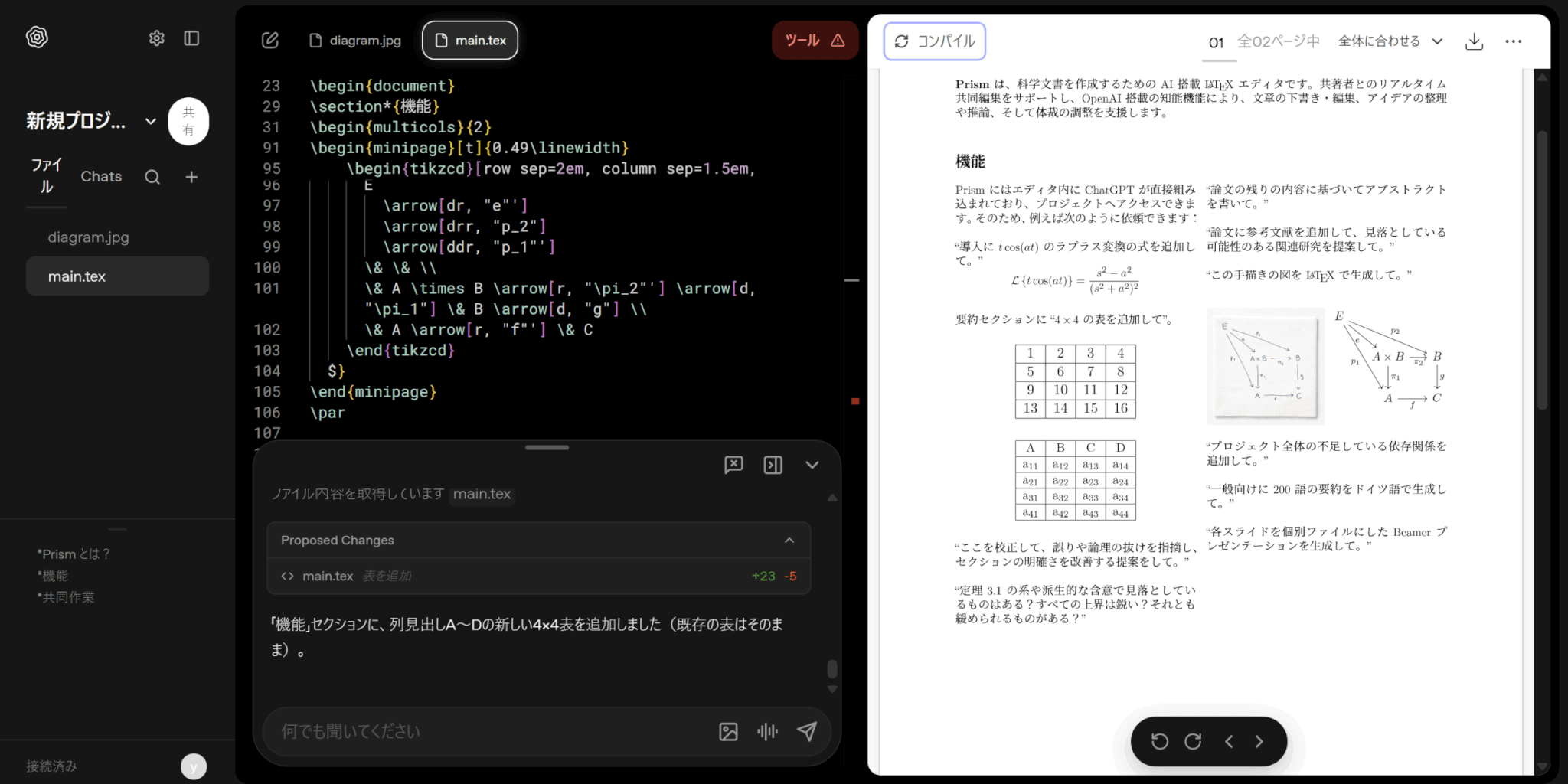Click the コンパイル compile button
Image resolution: width=1568 pixels, height=784 pixels.
(x=934, y=41)
